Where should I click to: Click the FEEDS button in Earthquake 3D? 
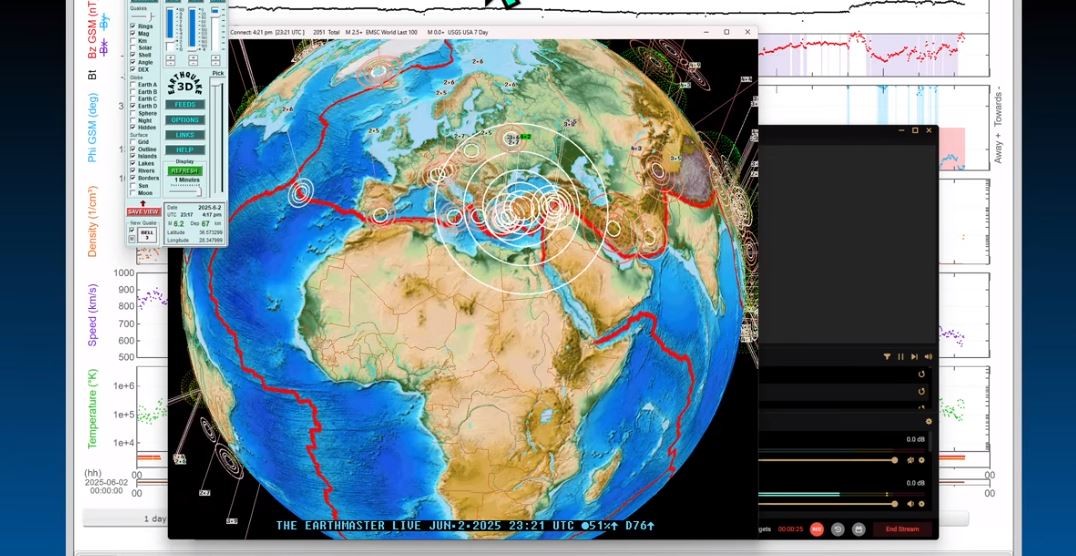pos(185,104)
